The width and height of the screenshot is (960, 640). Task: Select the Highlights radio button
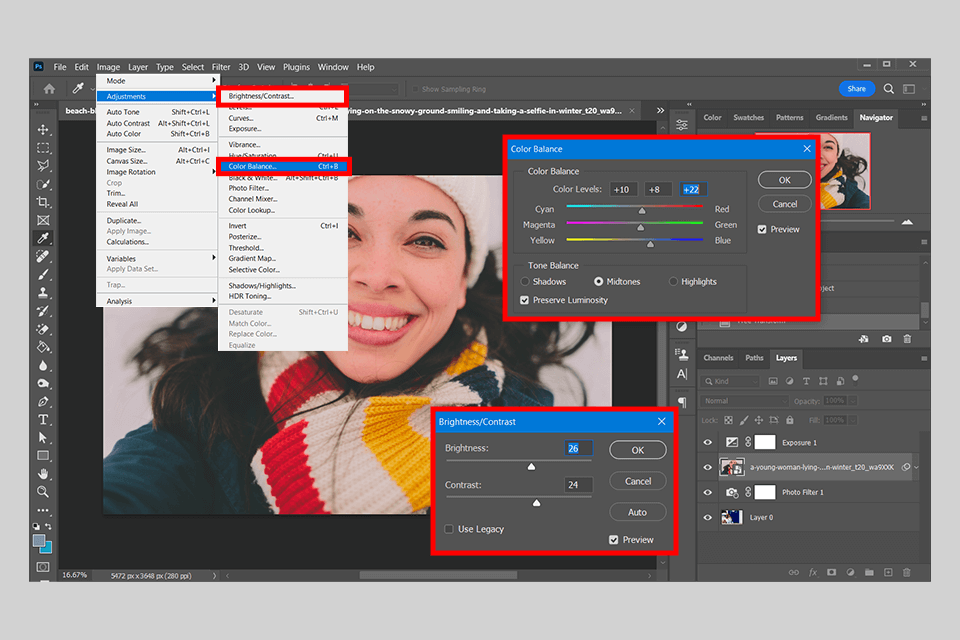click(673, 282)
